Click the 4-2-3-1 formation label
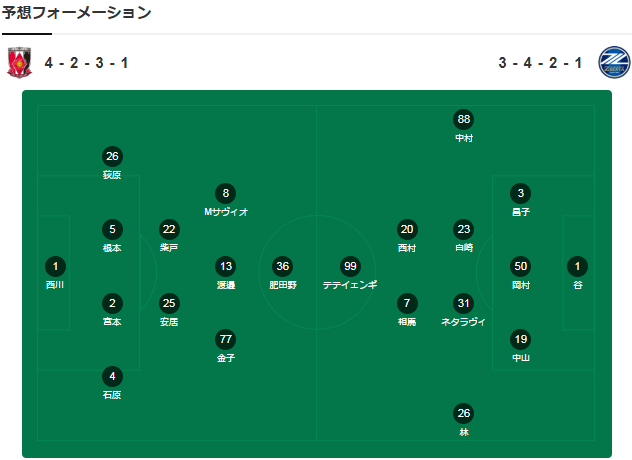The image size is (632, 460). [86, 63]
